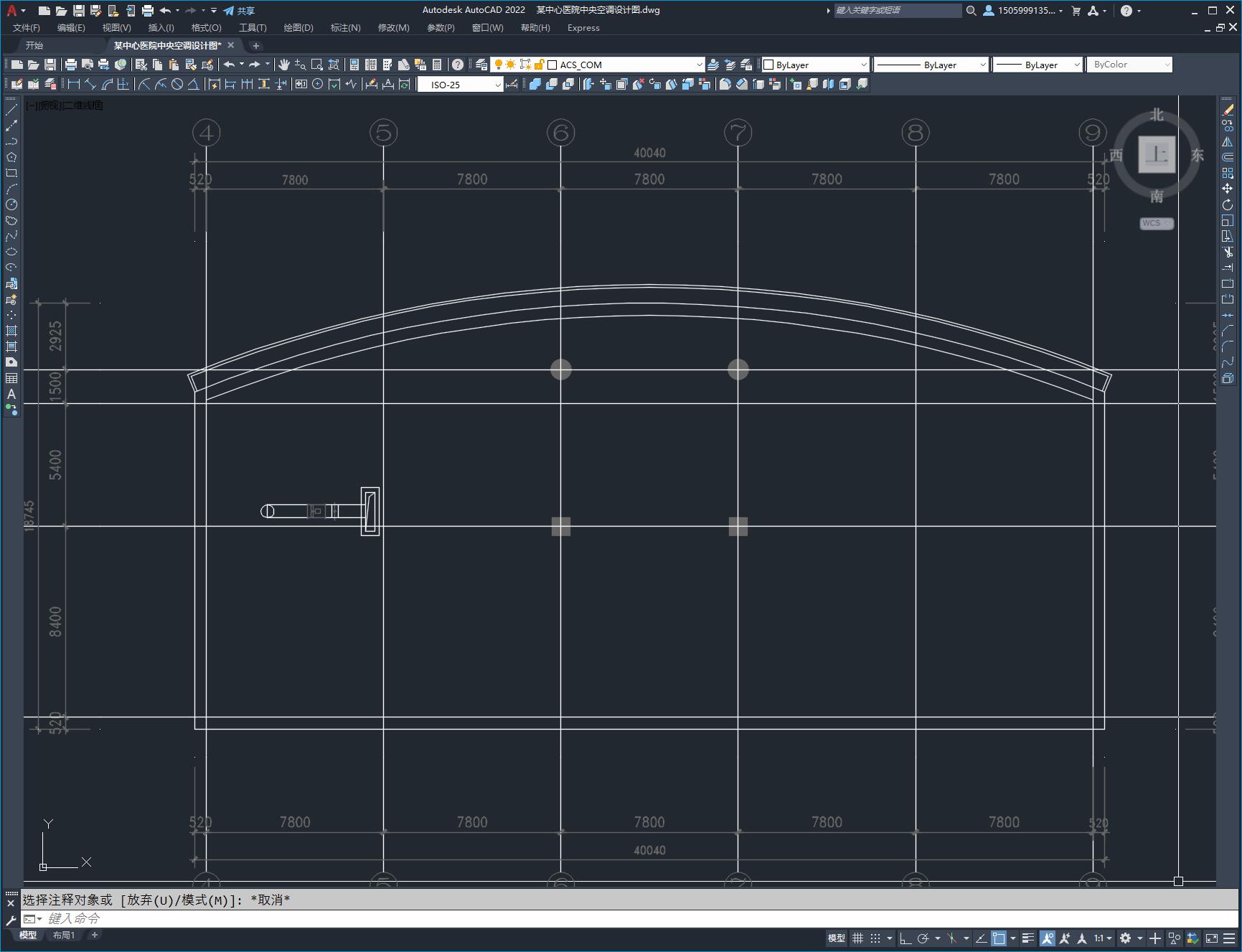The height and width of the screenshot is (952, 1242).
Task: Click the Angular dimension tool
Action: [x=194, y=85]
